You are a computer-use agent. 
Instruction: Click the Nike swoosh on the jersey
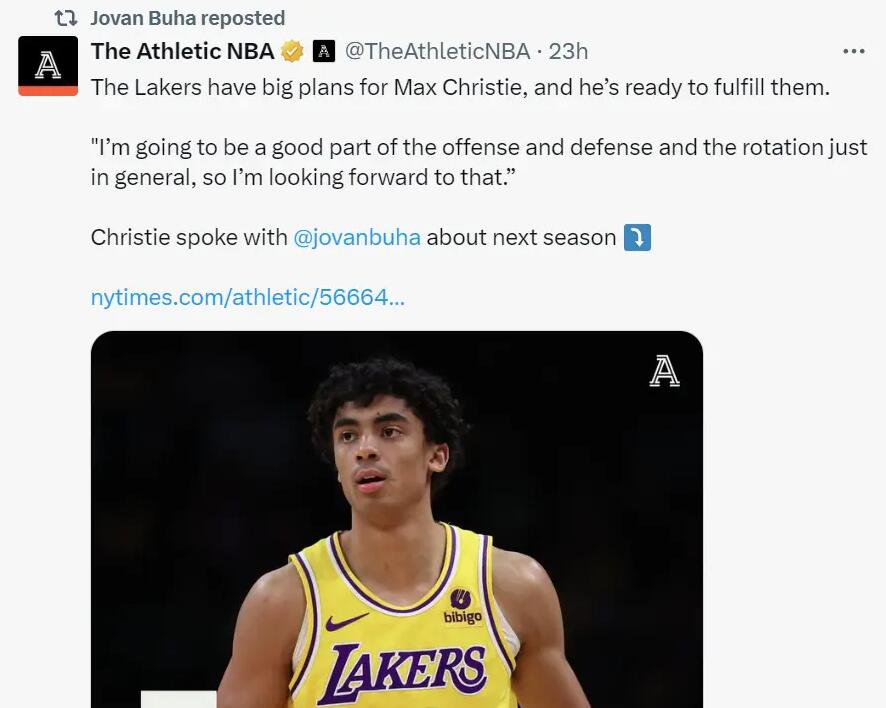pyautogui.click(x=346, y=622)
